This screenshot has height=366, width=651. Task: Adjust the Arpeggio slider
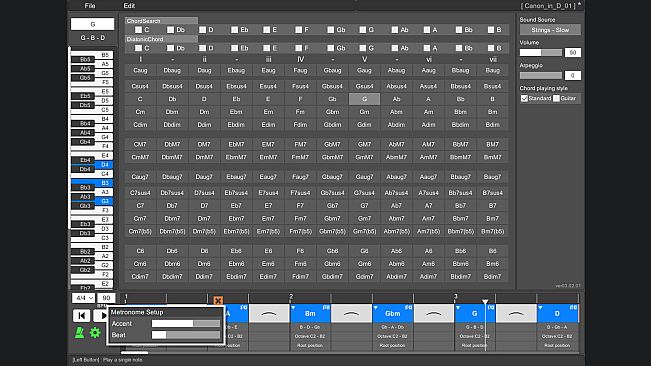541,76
